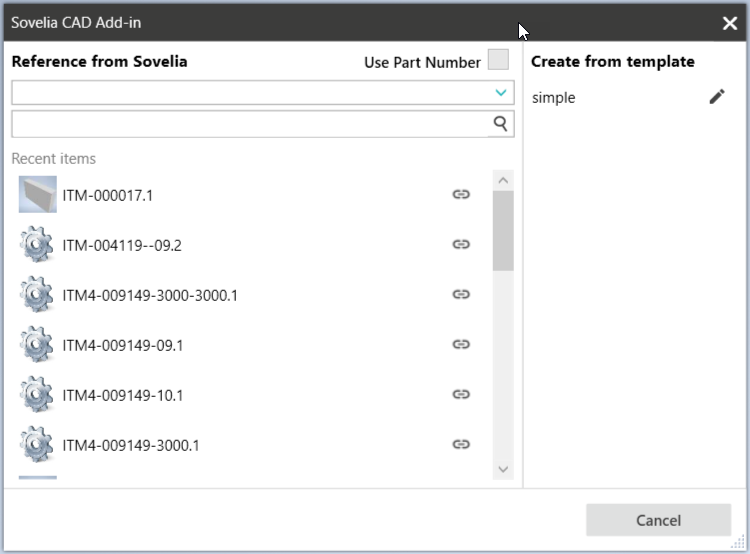
Task: Click the recent items scroll down arrow
Action: coord(503,469)
